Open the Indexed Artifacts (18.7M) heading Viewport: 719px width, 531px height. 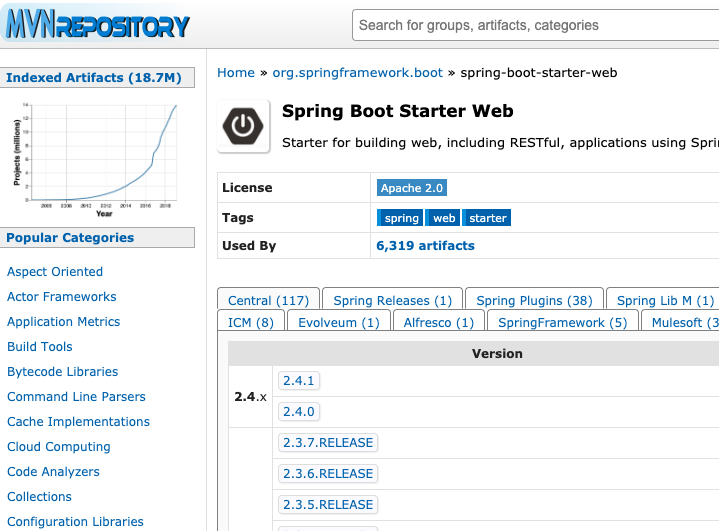(x=94, y=77)
